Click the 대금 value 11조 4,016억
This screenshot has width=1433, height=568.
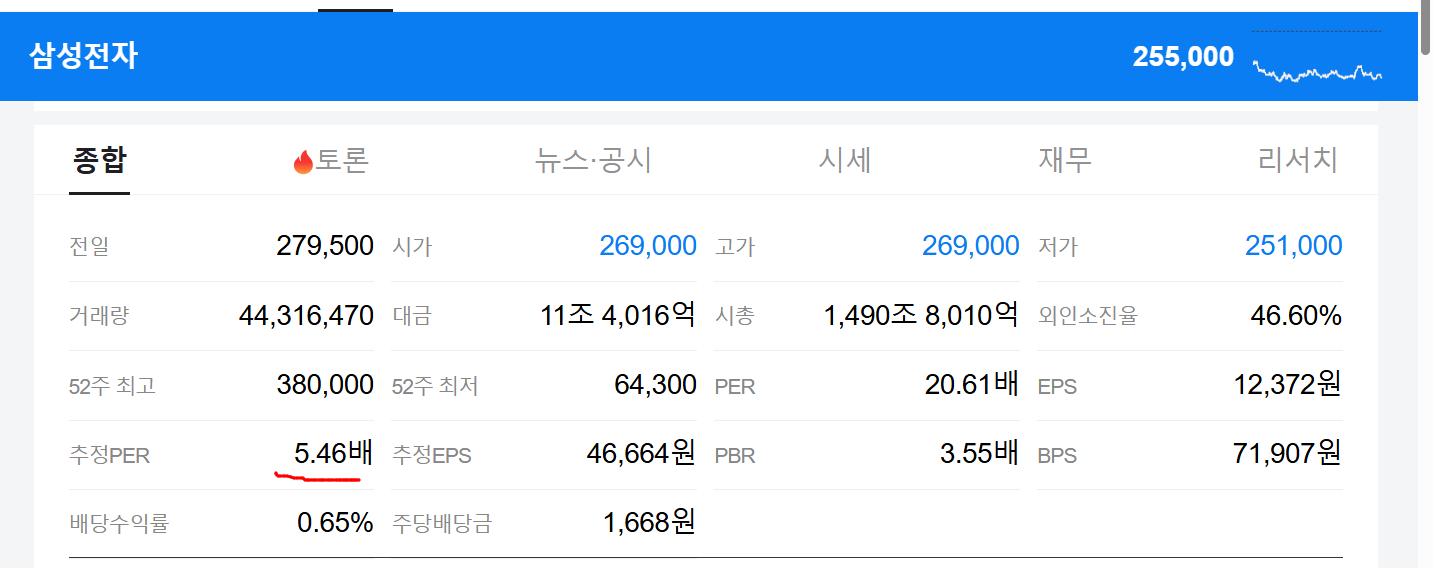click(x=618, y=316)
